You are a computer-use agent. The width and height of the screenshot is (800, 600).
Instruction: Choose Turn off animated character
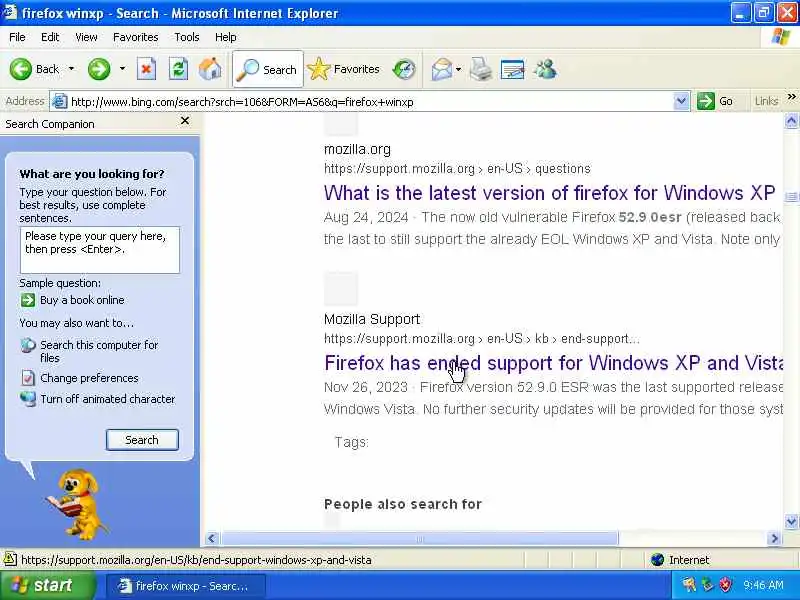[x=108, y=399]
